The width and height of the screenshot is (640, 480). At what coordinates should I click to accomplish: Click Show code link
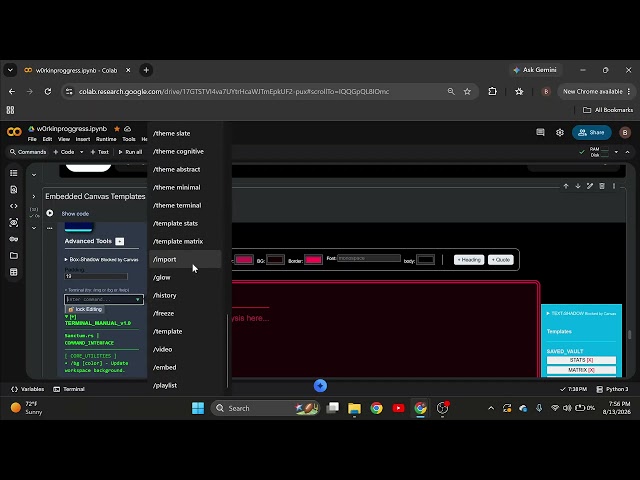tap(75, 213)
